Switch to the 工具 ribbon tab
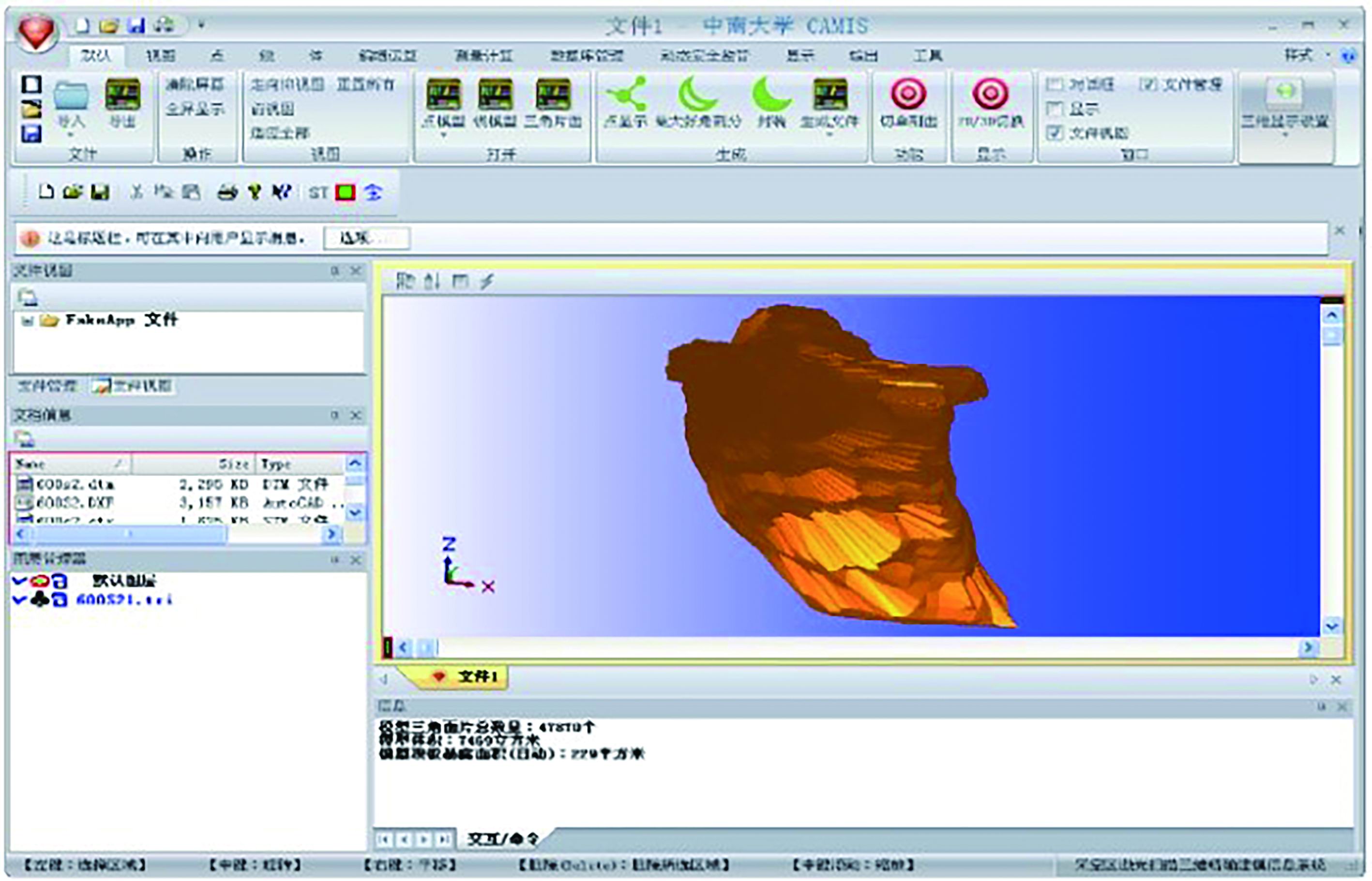1372x881 pixels. pyautogui.click(x=927, y=56)
